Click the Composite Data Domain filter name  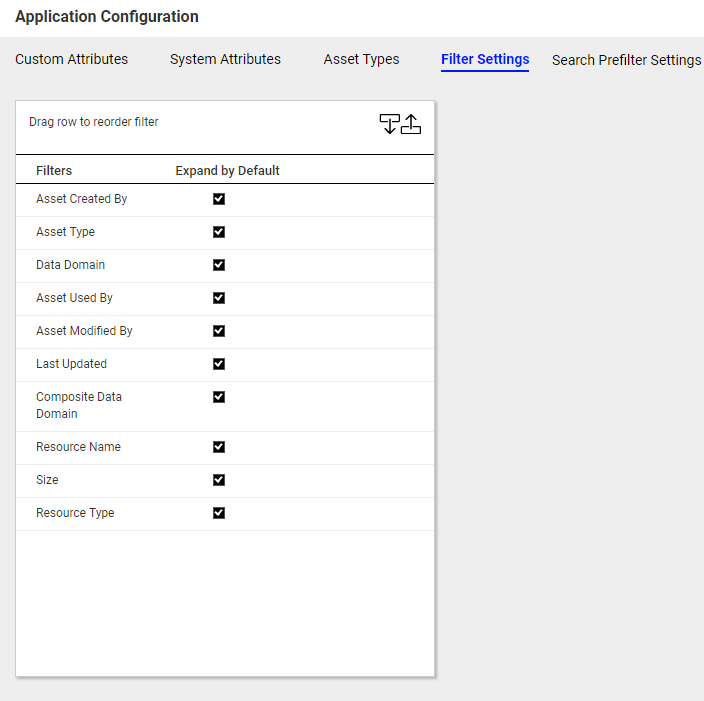click(79, 405)
